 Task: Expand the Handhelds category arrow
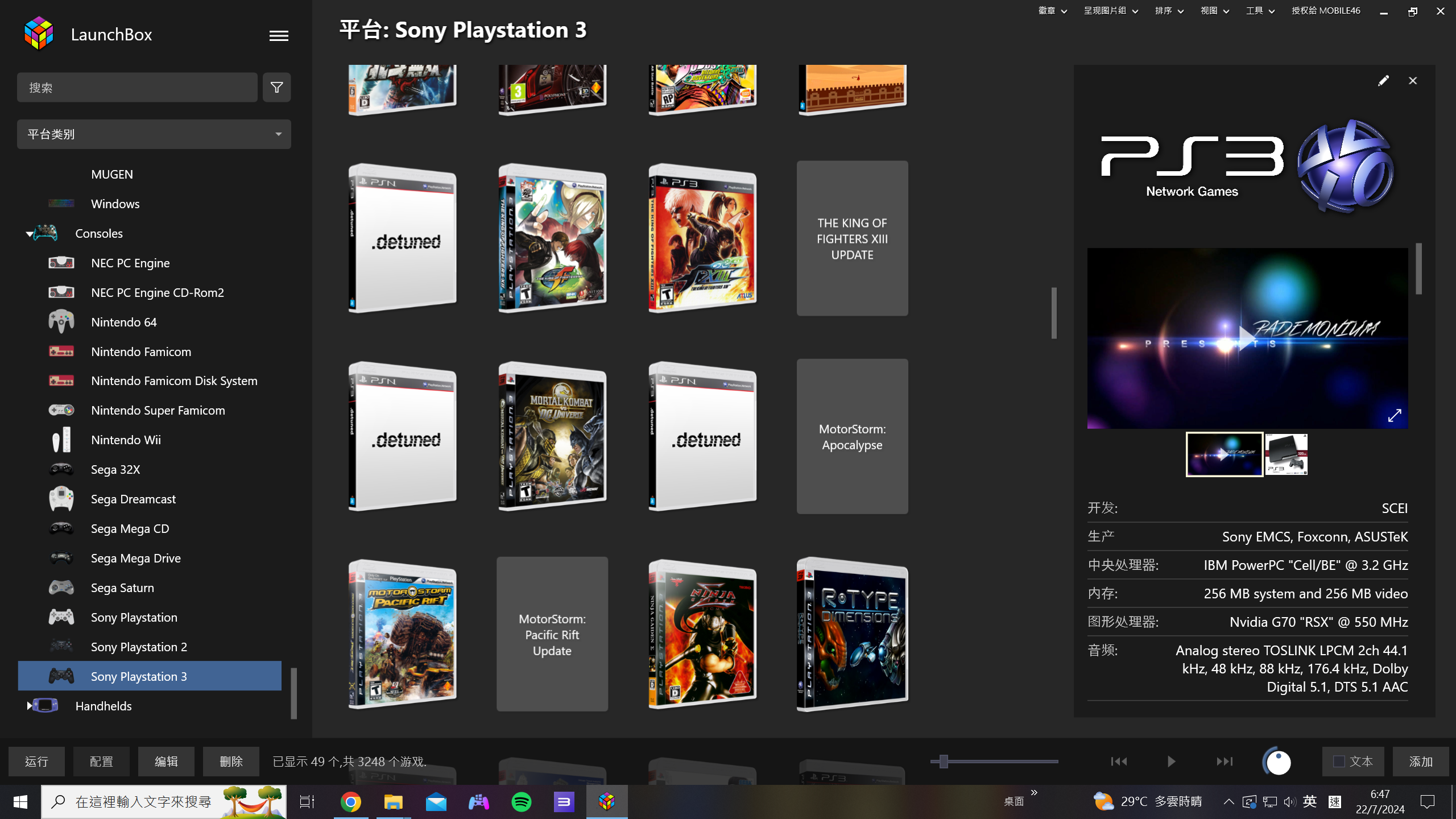pos(29,706)
